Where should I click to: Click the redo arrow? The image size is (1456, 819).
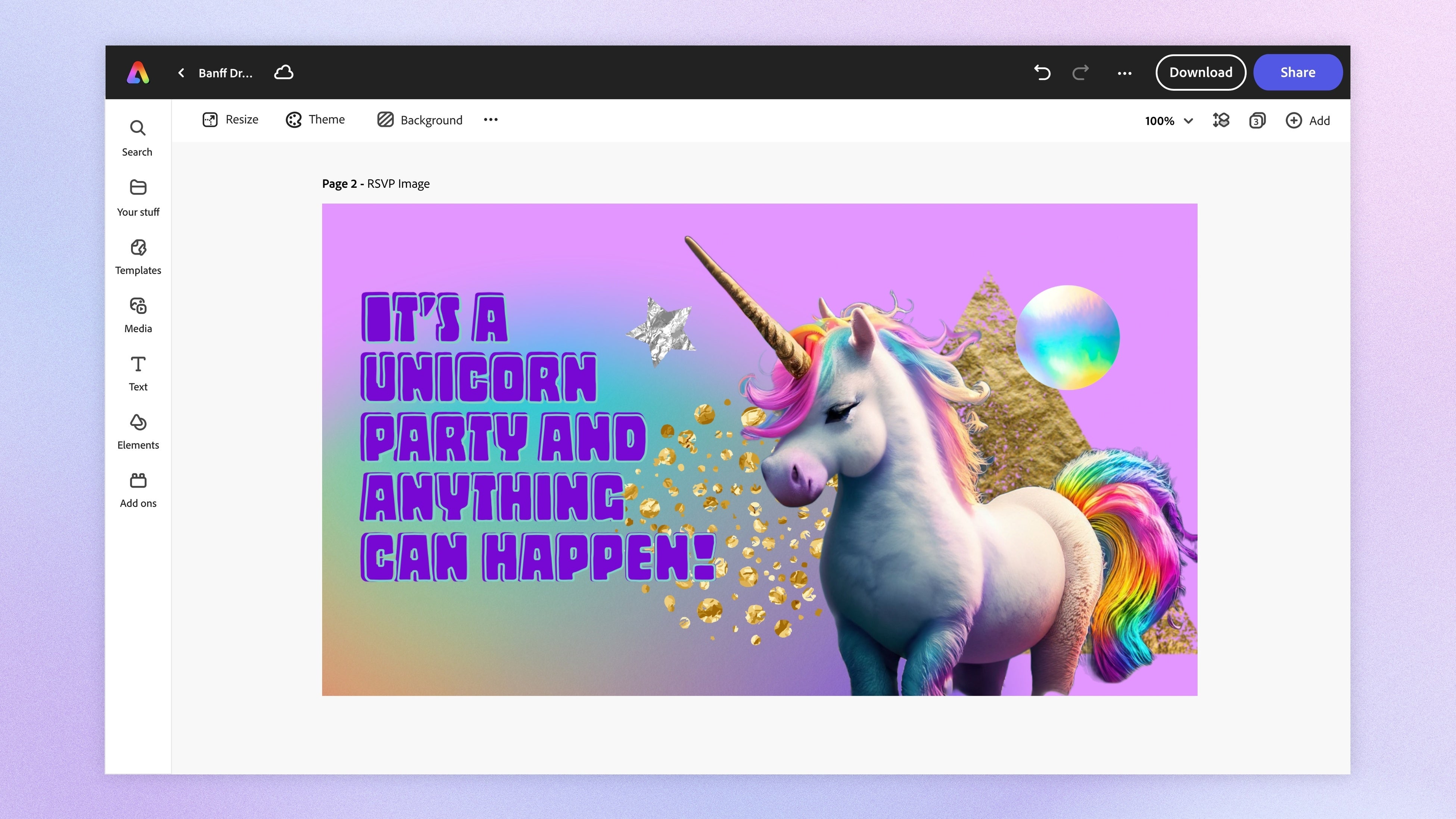tap(1080, 72)
